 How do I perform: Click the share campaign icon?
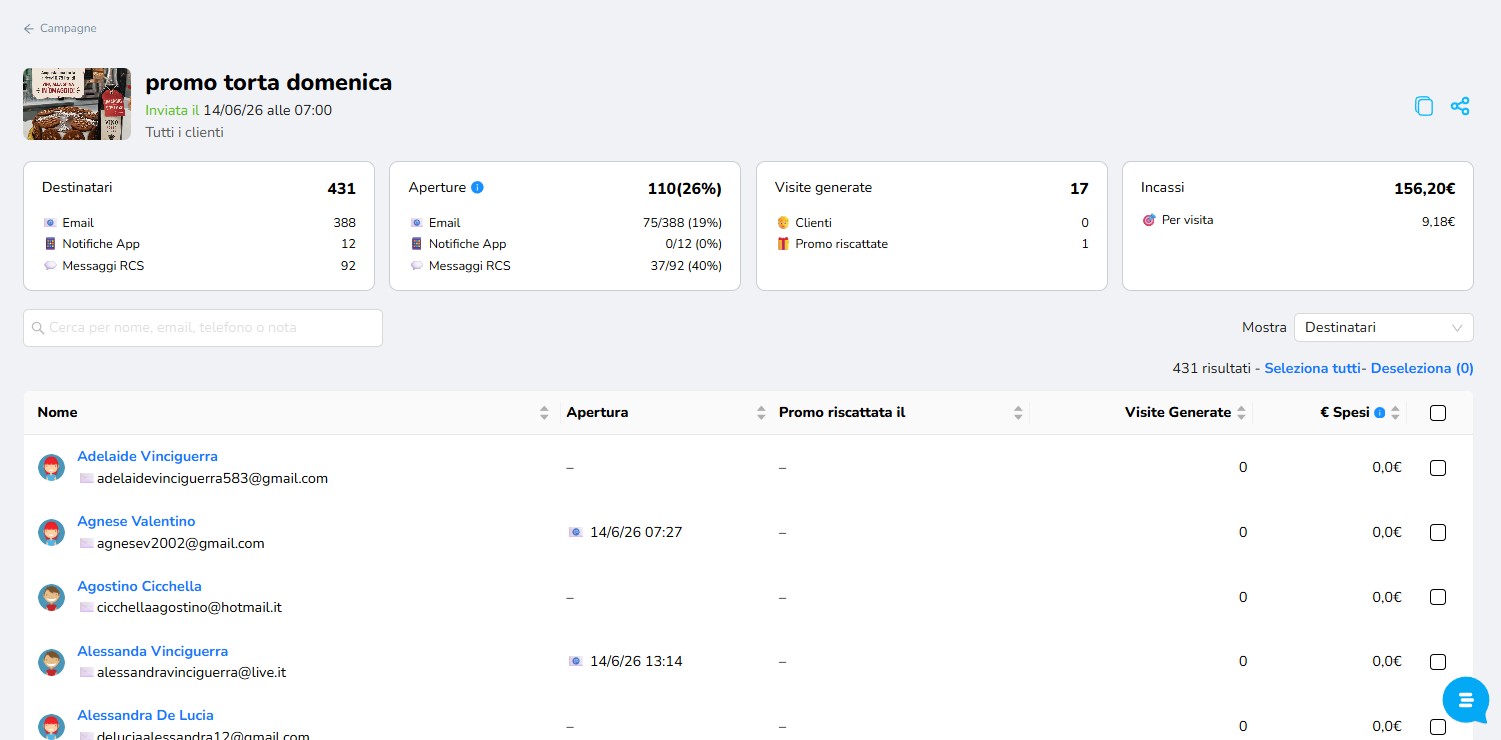coord(1460,106)
